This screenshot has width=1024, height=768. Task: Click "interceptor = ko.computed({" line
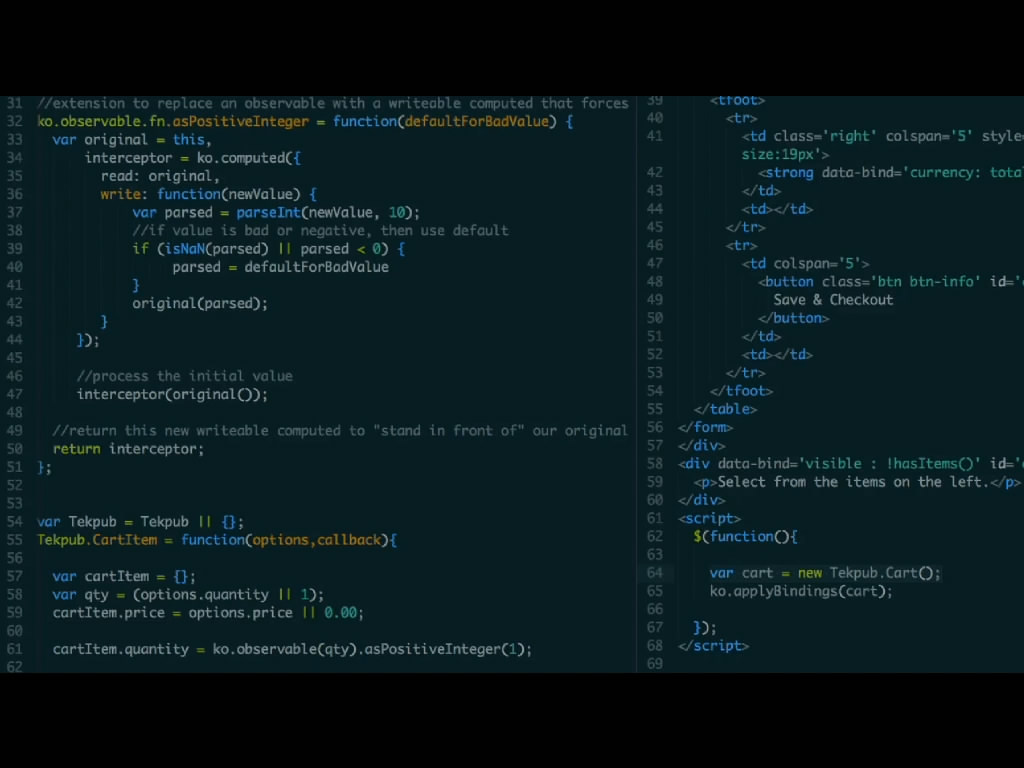[193, 158]
